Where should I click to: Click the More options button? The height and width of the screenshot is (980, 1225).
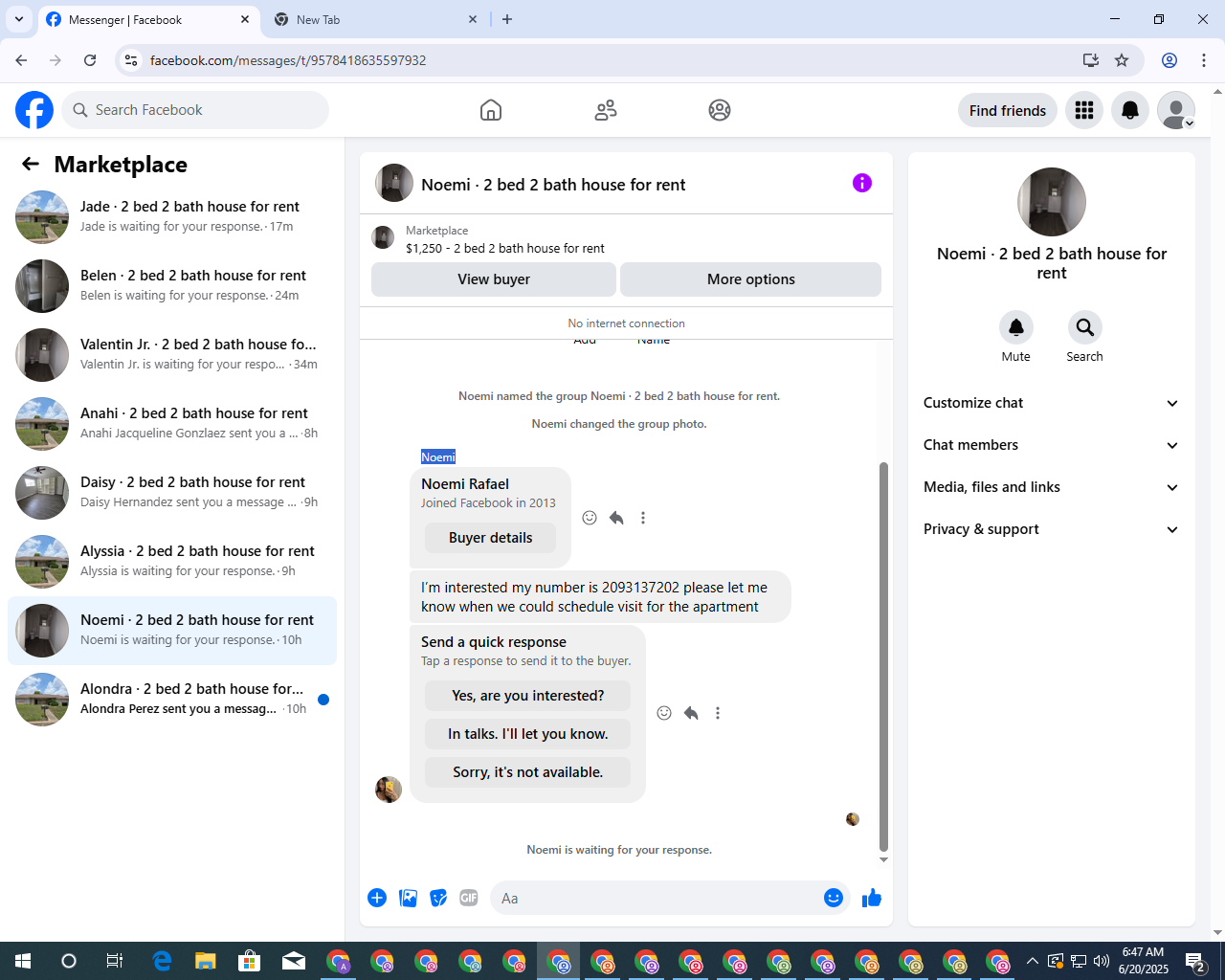tap(751, 279)
